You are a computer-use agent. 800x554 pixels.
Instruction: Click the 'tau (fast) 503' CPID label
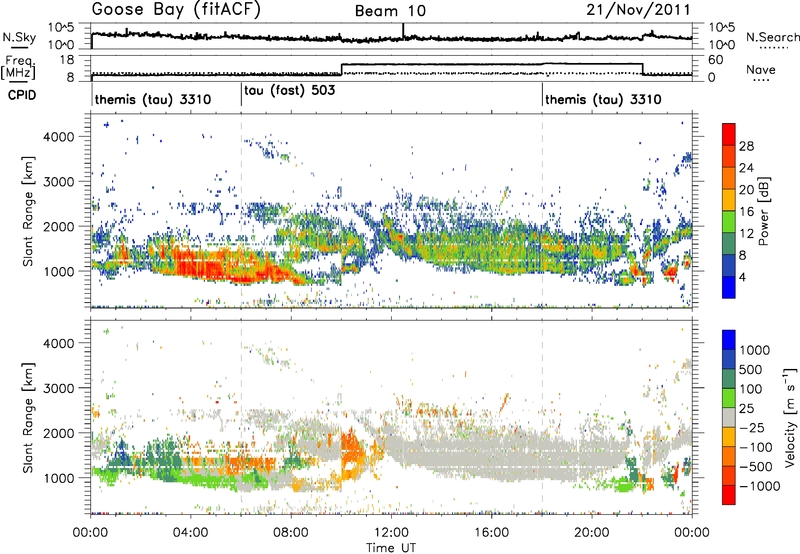[x=290, y=91]
